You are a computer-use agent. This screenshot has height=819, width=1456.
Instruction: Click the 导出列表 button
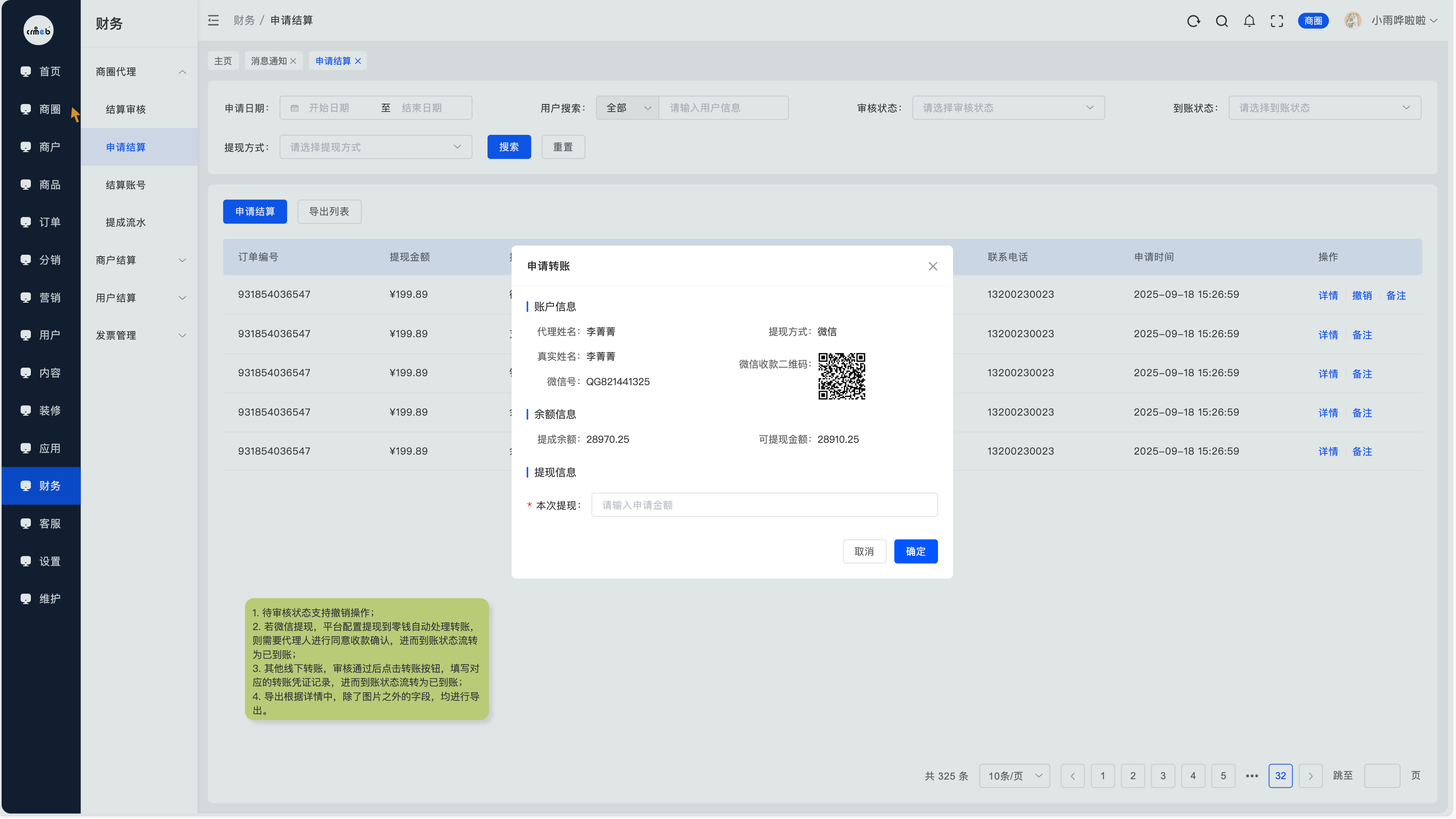click(329, 211)
